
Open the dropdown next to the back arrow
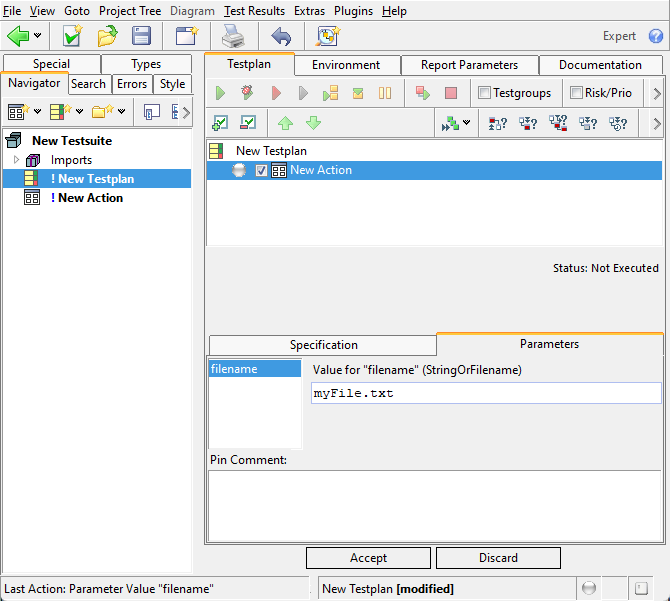(x=38, y=36)
